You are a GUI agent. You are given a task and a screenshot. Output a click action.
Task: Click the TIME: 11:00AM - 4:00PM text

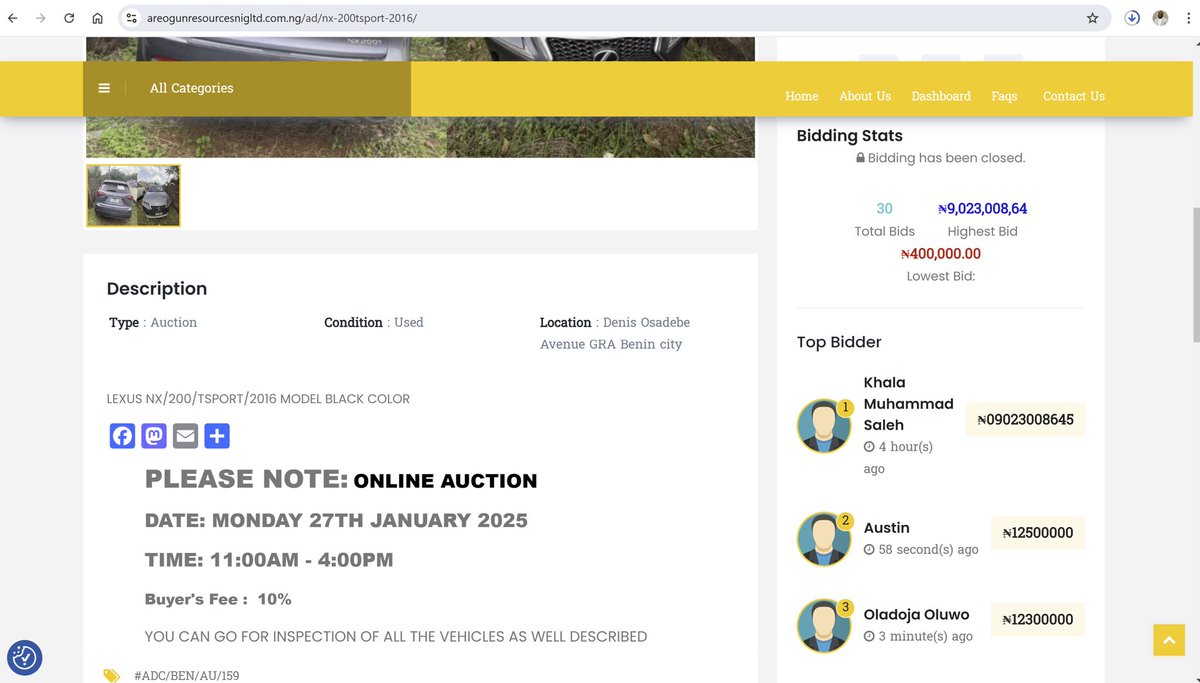(269, 560)
